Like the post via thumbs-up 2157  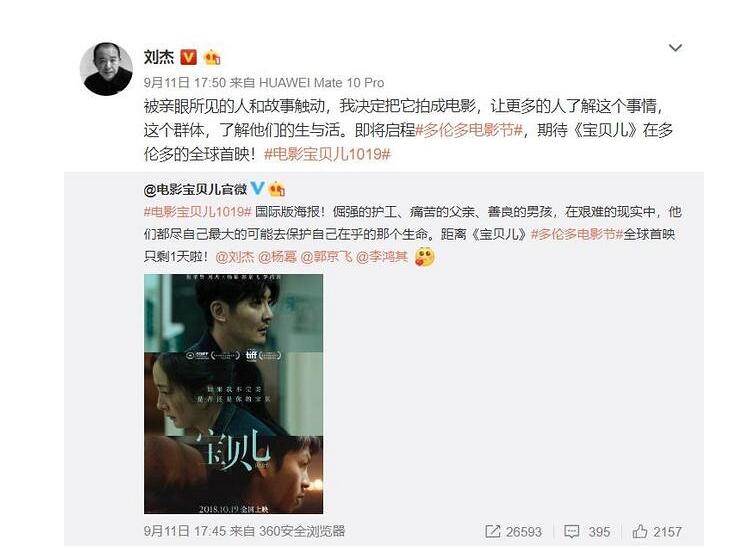(640, 531)
